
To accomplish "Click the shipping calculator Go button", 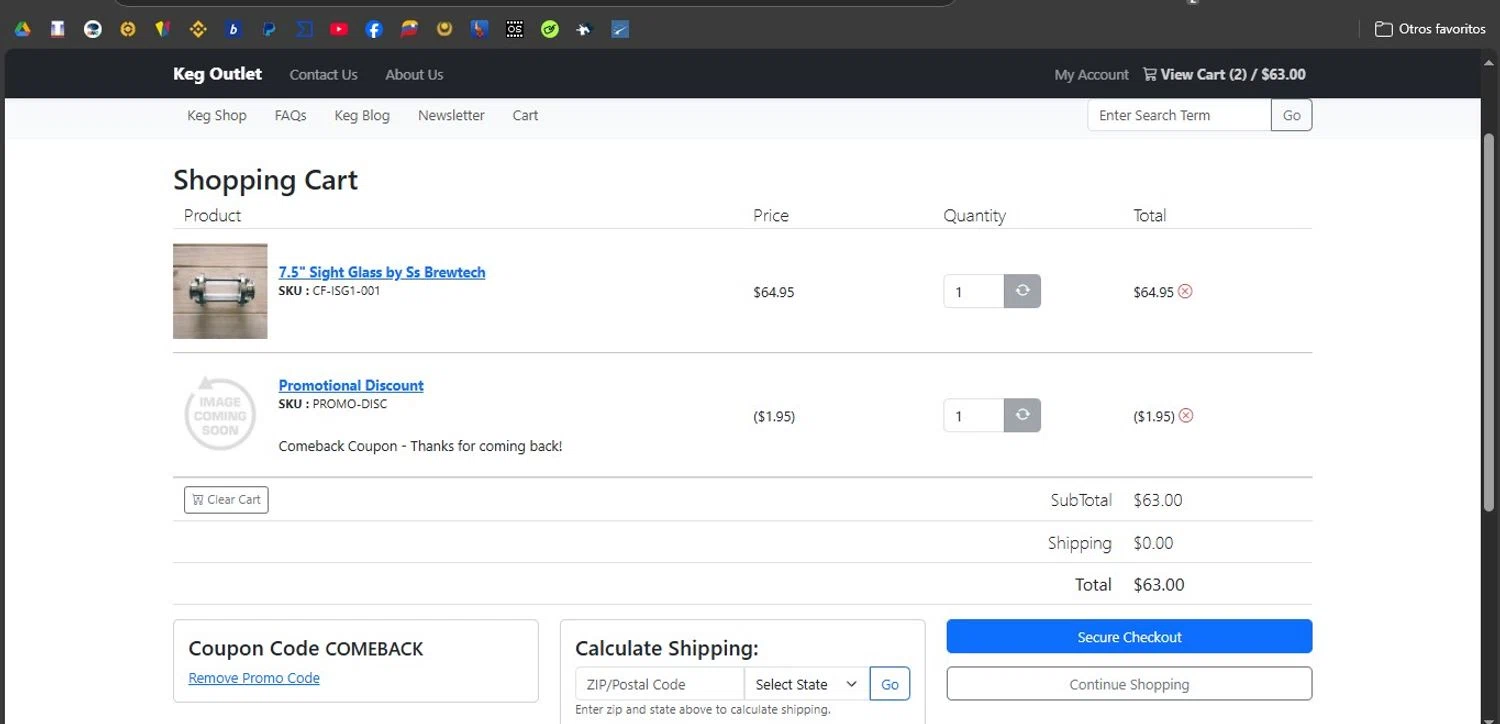I will (x=890, y=684).
